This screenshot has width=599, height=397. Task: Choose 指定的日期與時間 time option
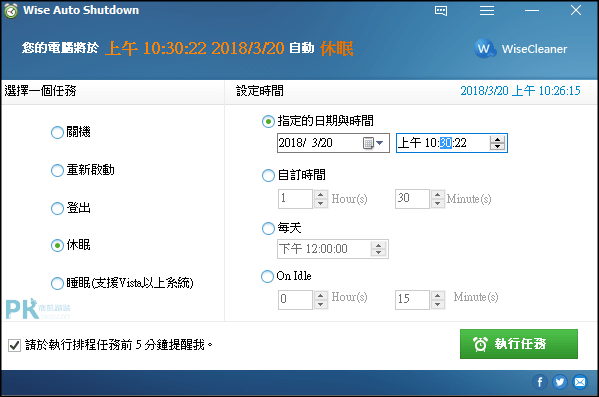pyautogui.click(x=318, y=121)
